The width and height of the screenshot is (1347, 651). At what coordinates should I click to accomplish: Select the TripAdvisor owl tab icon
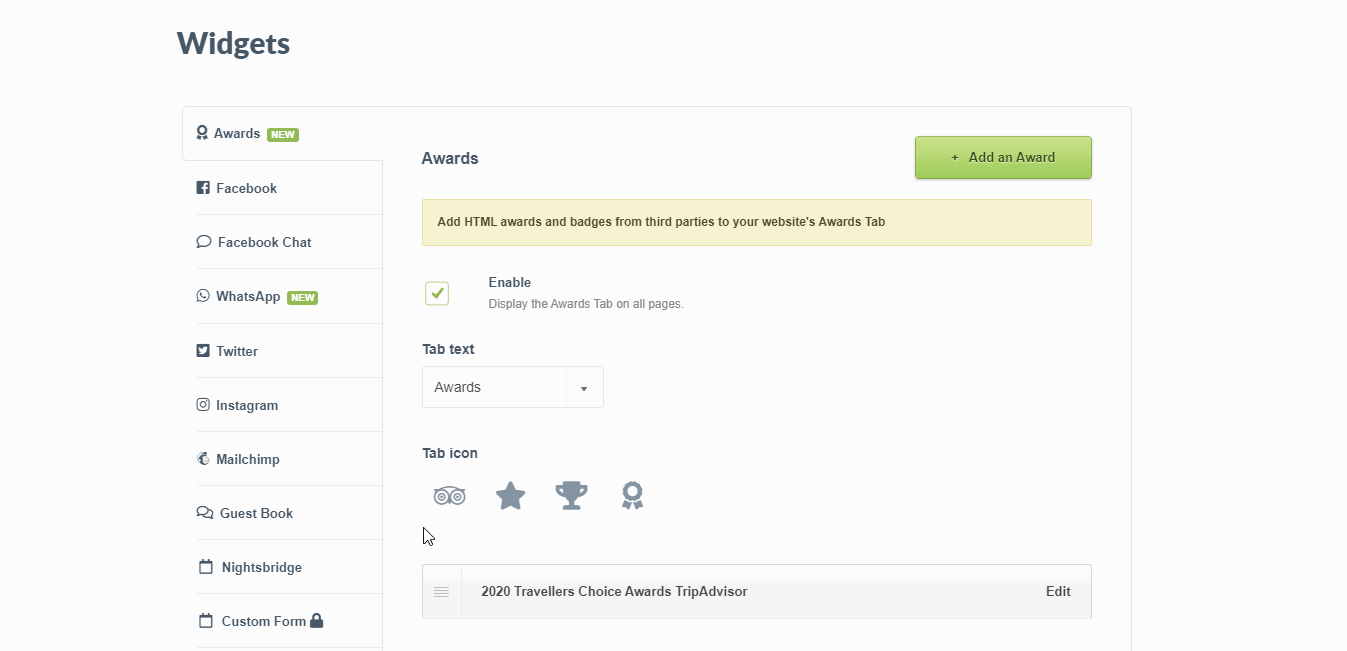[450, 495]
